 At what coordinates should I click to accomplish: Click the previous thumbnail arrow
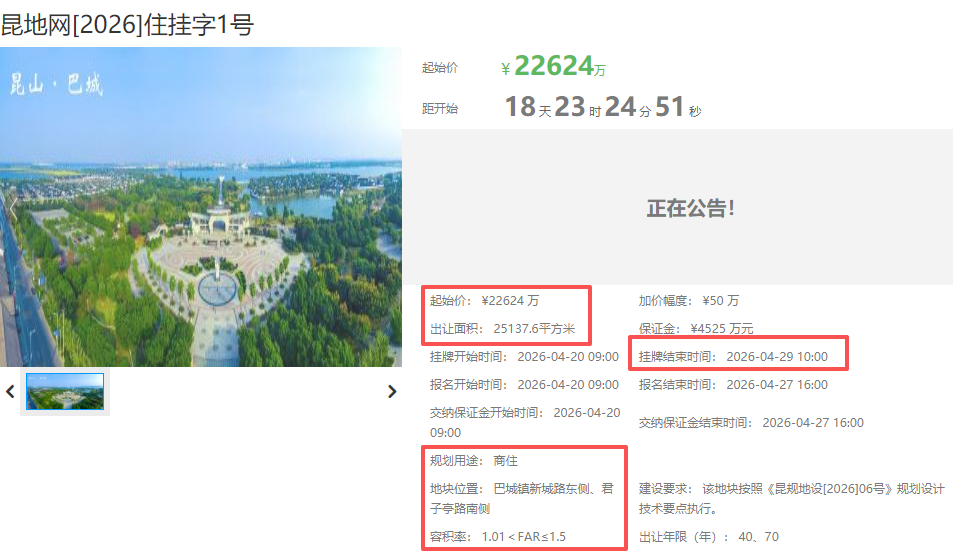tap(11, 392)
